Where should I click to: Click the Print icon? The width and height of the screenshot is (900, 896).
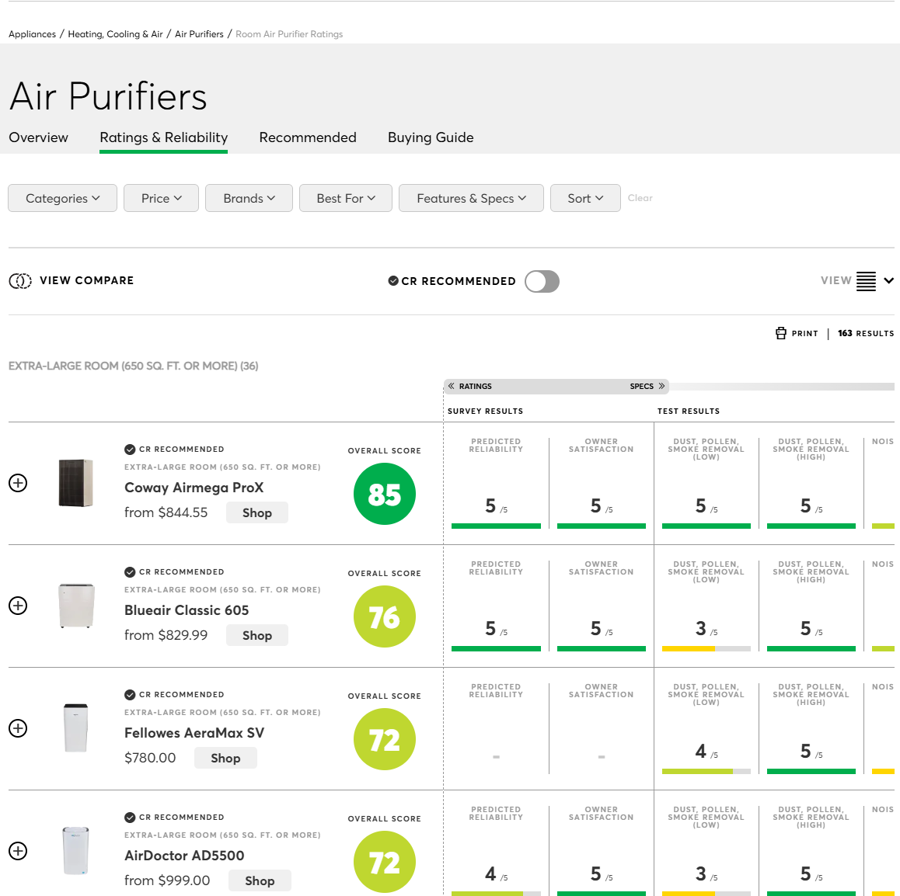pos(781,333)
